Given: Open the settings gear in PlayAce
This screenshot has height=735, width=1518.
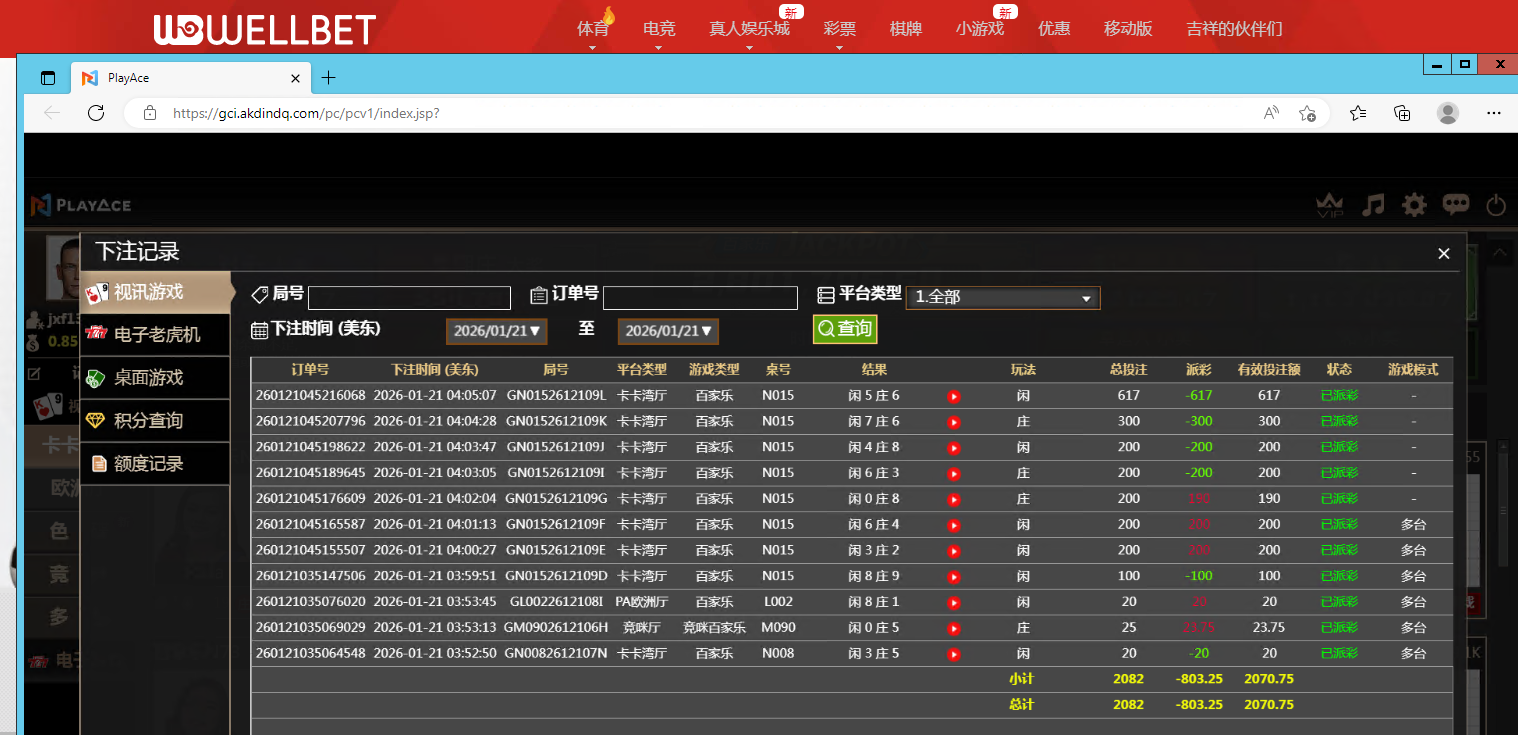Looking at the screenshot, I should 1414,205.
